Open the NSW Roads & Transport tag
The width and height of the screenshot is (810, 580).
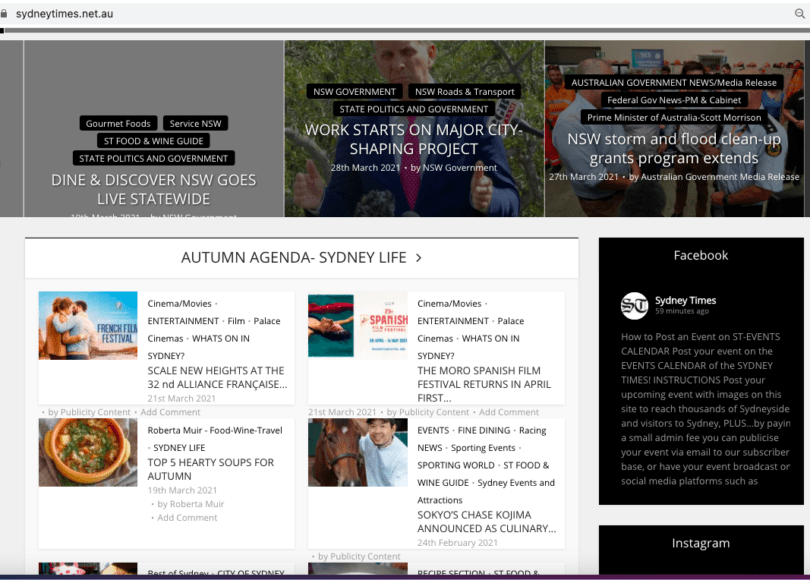pyautogui.click(x=465, y=91)
